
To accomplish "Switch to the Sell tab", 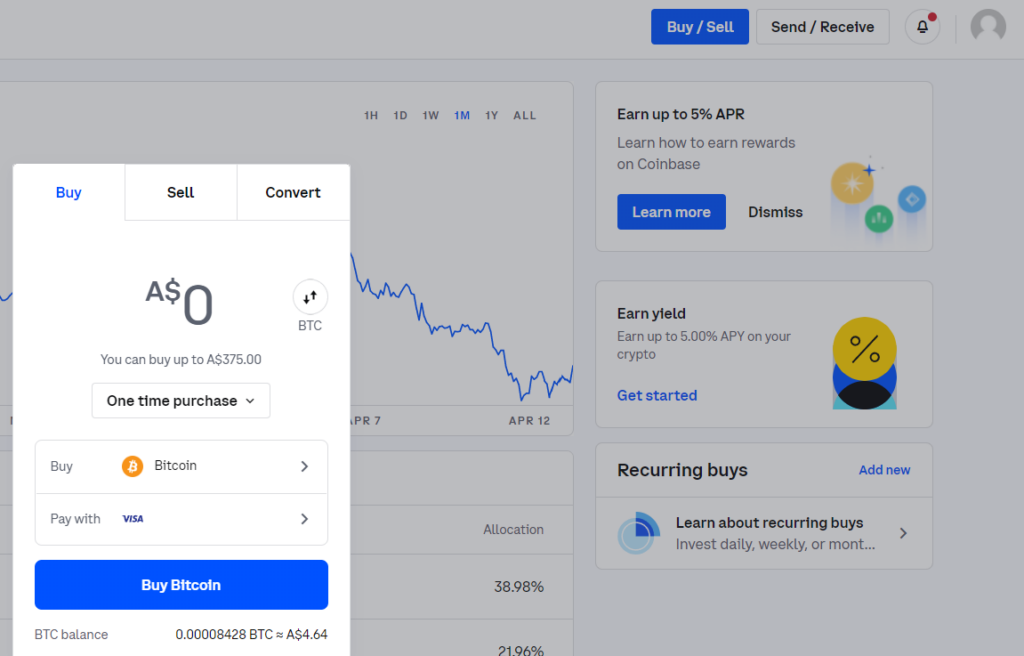I will point(180,192).
